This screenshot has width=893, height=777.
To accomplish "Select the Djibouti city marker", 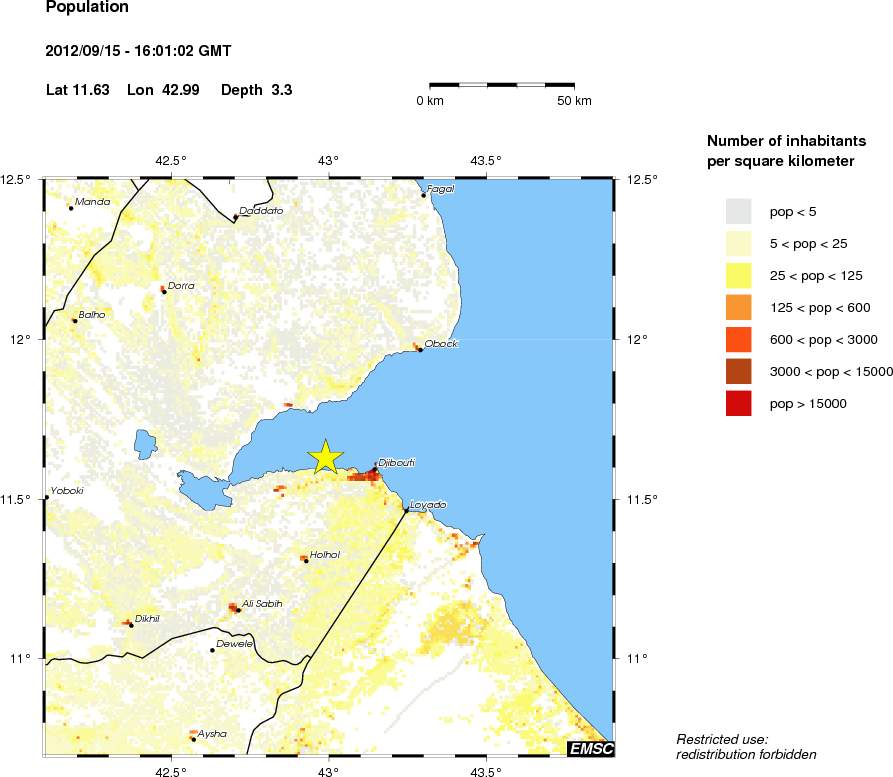I will [375, 469].
